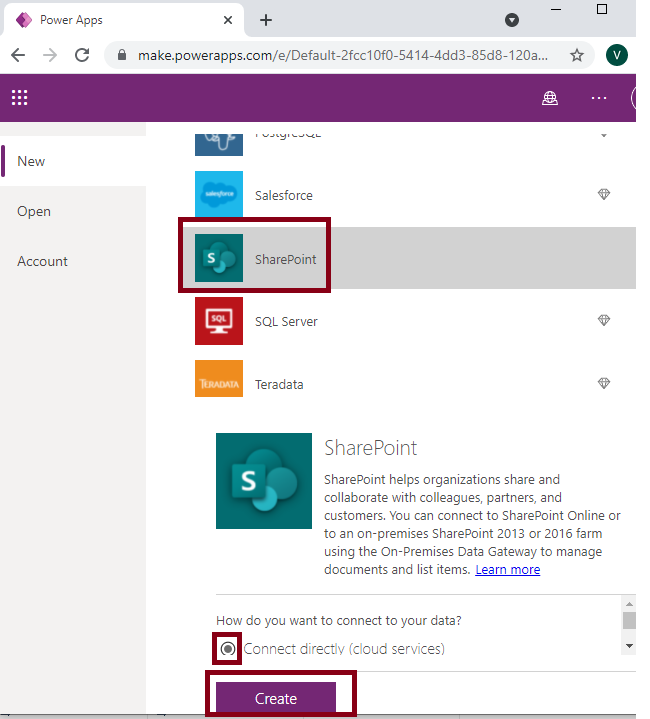Click the Teradata connector icon

click(x=219, y=379)
